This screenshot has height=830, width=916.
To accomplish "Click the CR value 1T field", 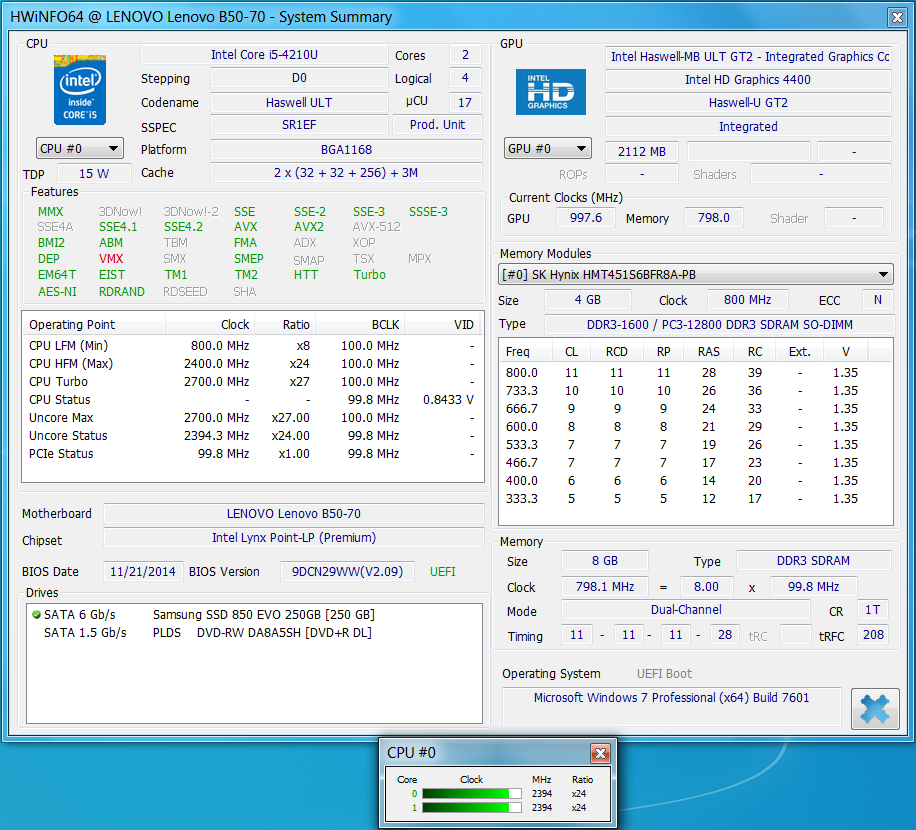I will [x=873, y=610].
